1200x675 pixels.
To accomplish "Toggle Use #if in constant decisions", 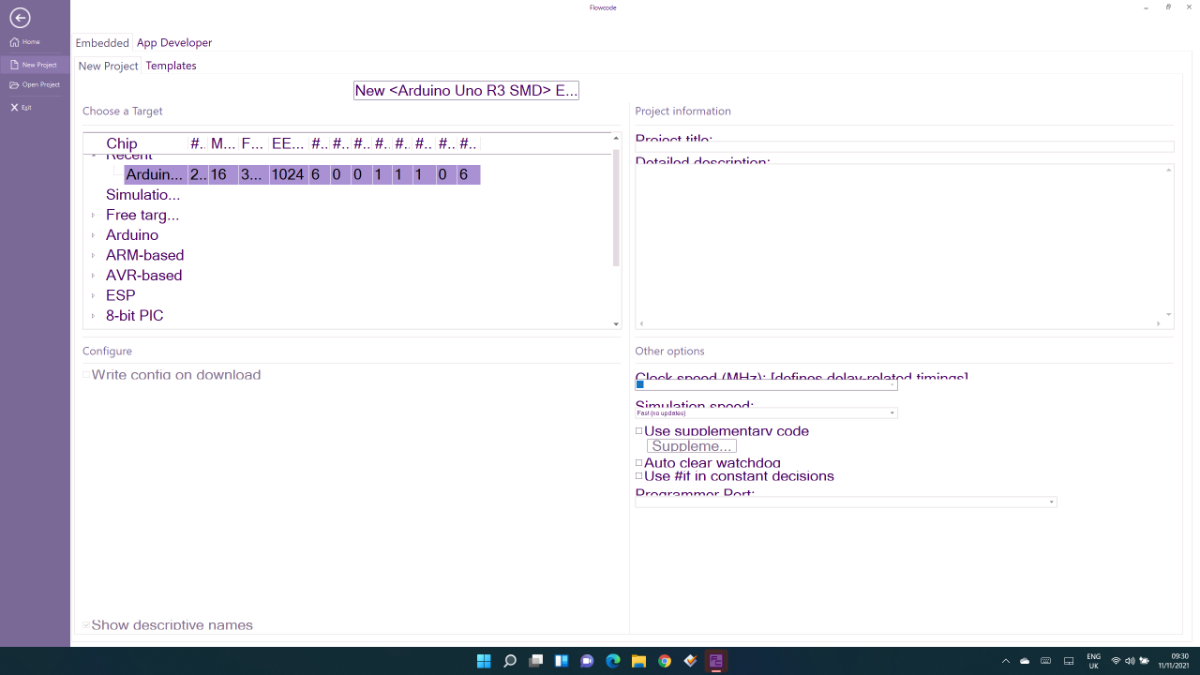I will 639,476.
